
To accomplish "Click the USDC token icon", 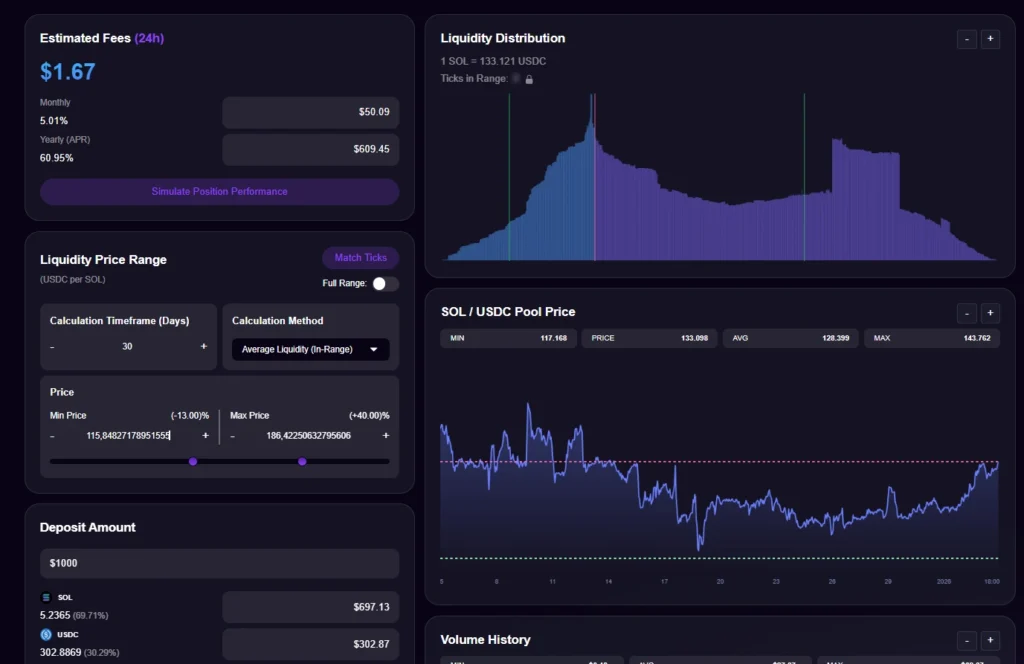I will (45, 634).
